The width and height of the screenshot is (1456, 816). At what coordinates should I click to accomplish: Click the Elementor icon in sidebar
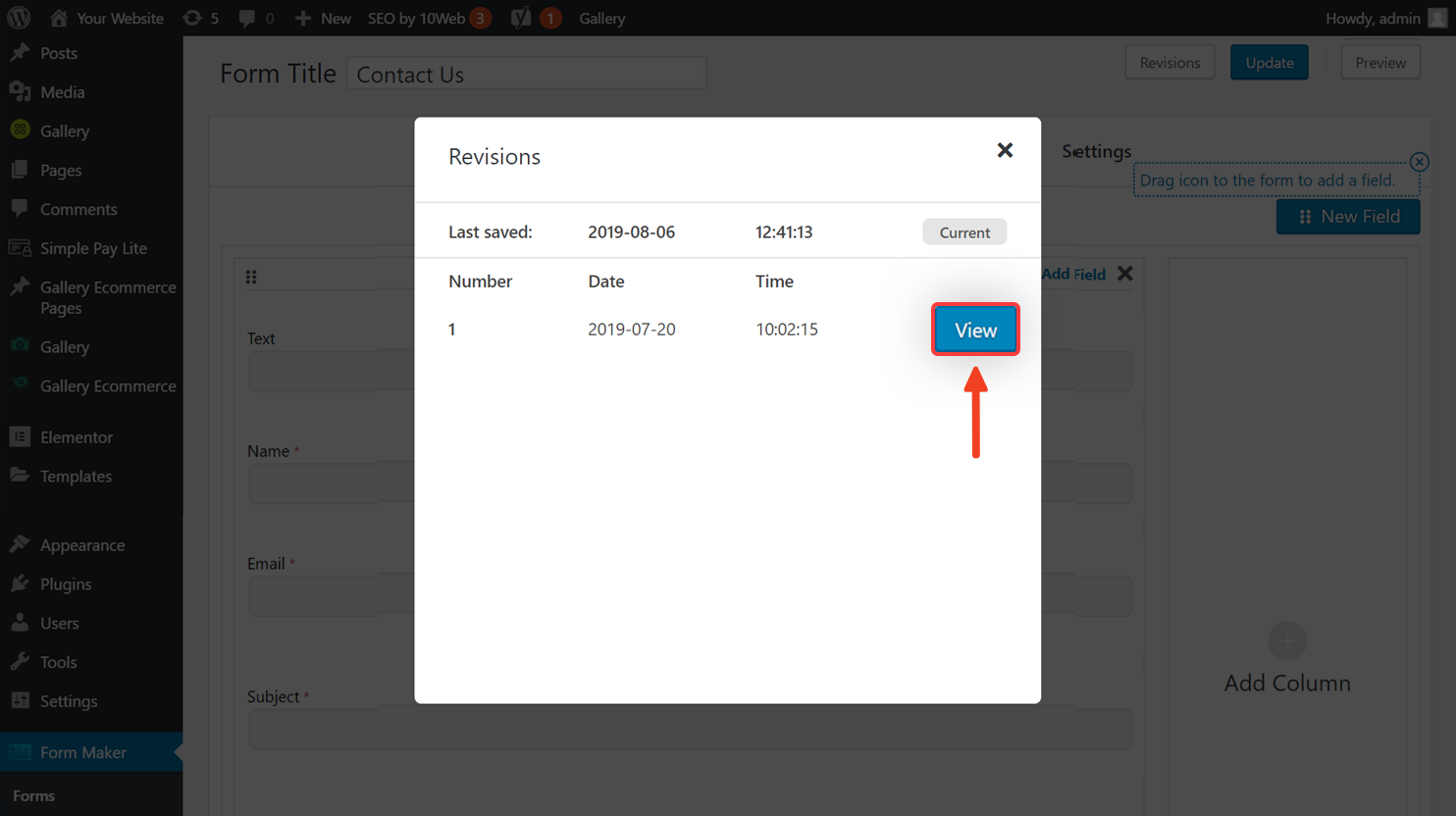20,436
